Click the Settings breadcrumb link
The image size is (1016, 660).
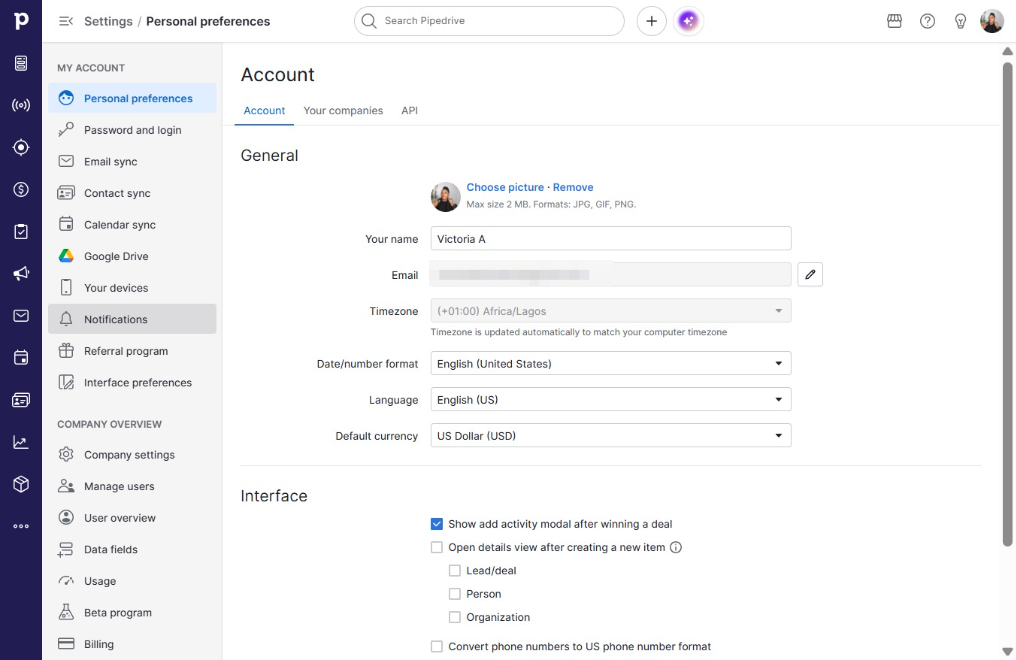click(x=108, y=21)
